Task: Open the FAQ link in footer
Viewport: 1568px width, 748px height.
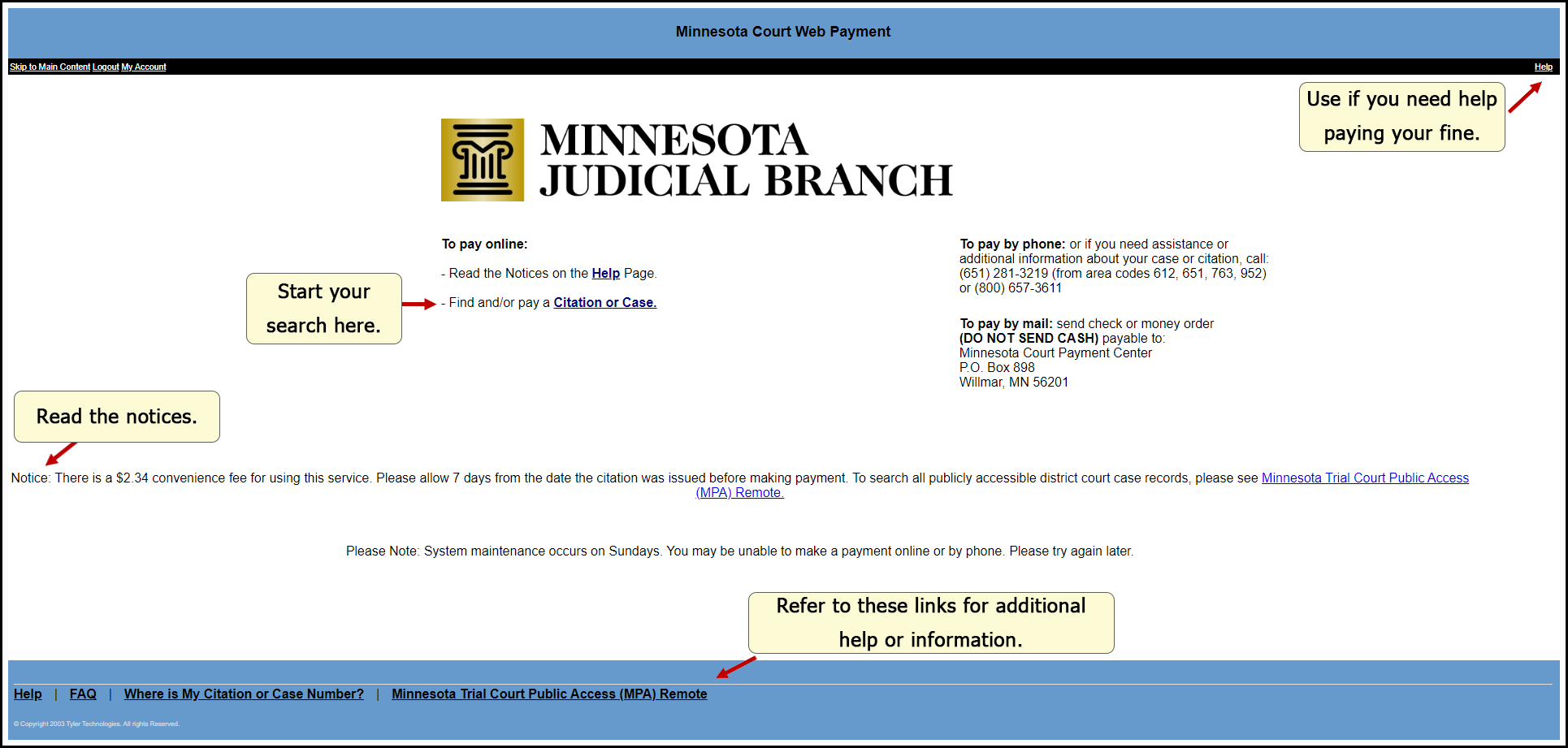Action: click(83, 694)
